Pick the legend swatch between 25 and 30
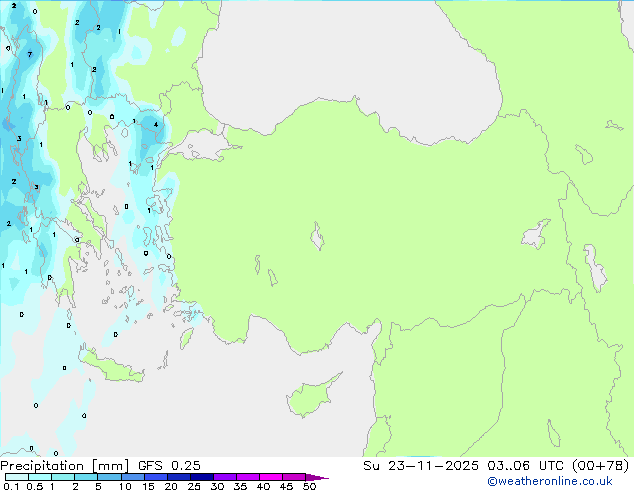Viewport: 634px width, 490px height. pyautogui.click(x=201, y=477)
